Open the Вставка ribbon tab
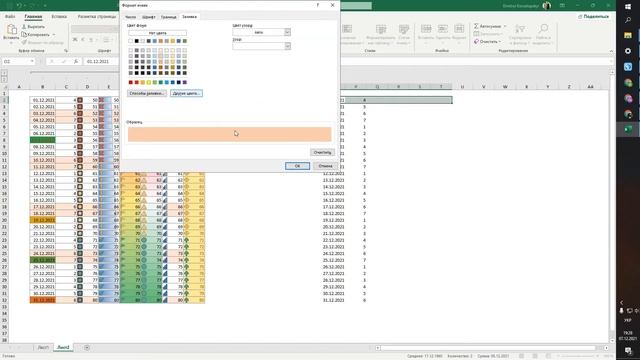 tap(59, 16)
